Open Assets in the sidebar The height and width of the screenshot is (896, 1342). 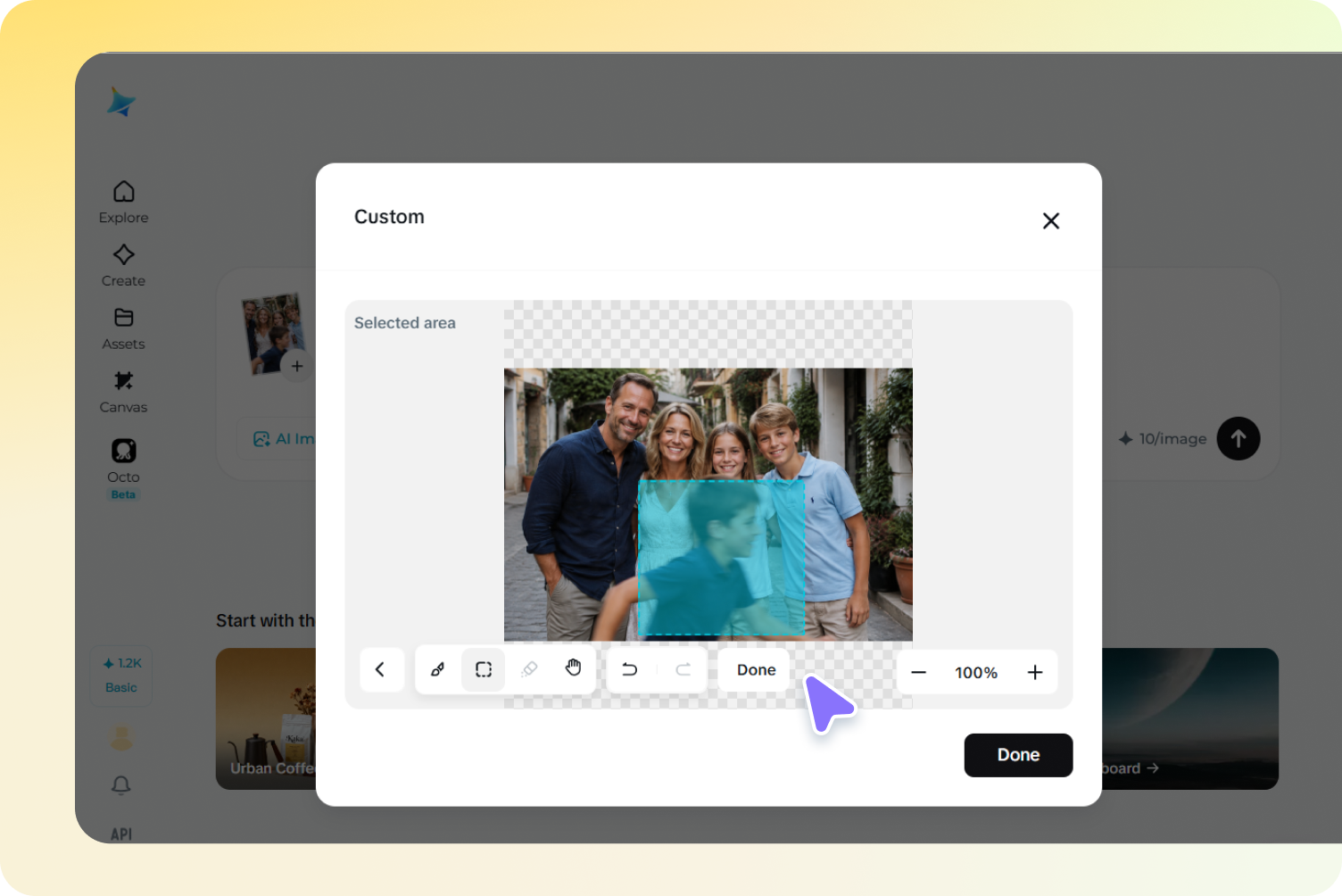(124, 329)
